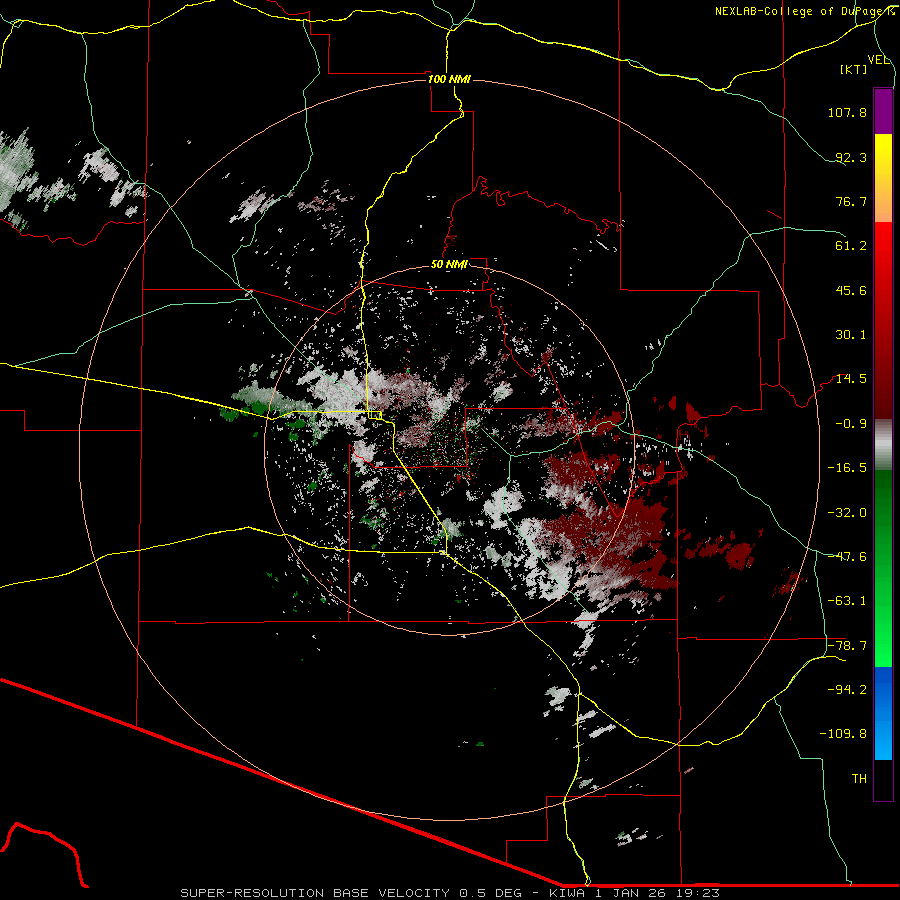Click the -16.5 velocity legend value
This screenshot has height=900, width=900.
[x=847, y=468]
